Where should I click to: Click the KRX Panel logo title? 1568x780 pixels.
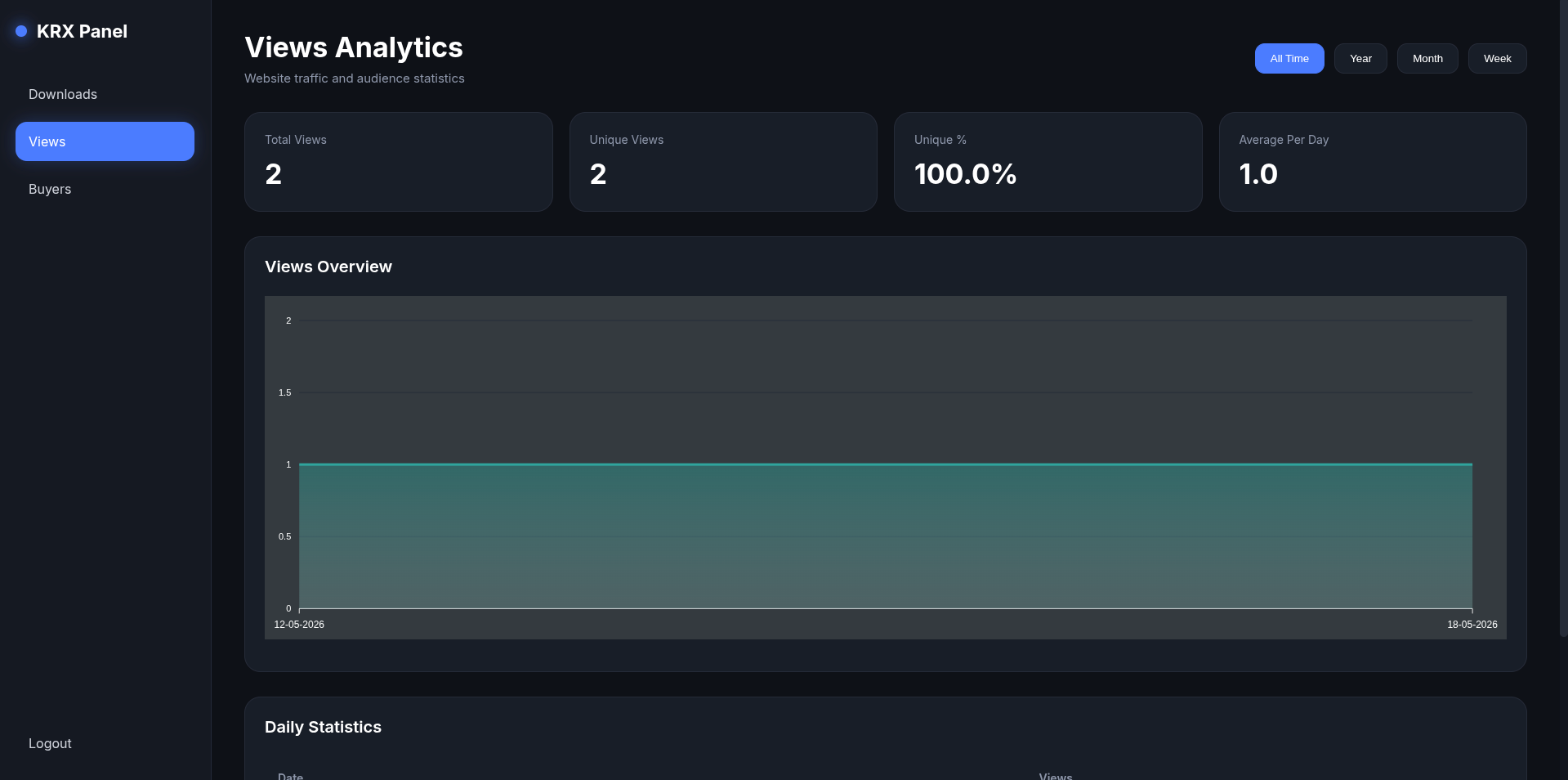click(82, 31)
